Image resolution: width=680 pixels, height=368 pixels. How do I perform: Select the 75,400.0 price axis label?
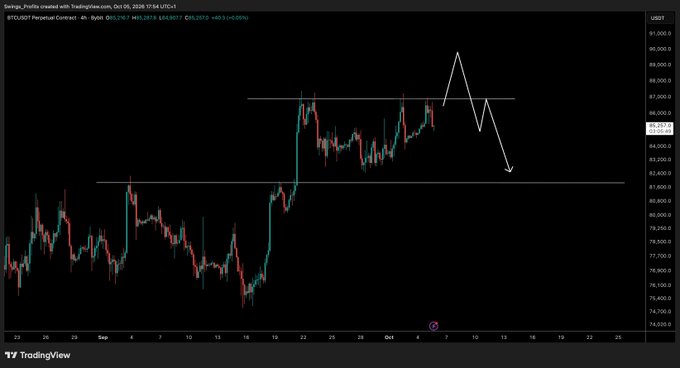pos(660,298)
